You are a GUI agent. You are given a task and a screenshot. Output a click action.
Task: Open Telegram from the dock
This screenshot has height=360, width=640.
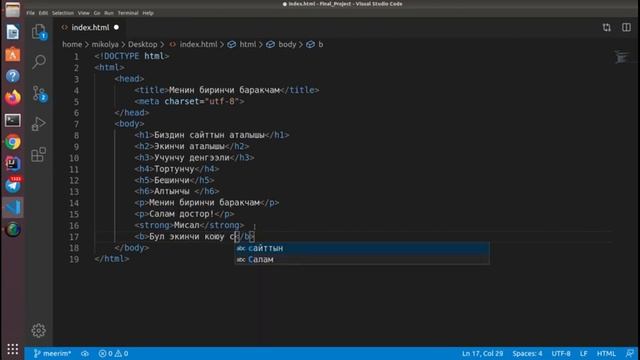tap(13, 185)
